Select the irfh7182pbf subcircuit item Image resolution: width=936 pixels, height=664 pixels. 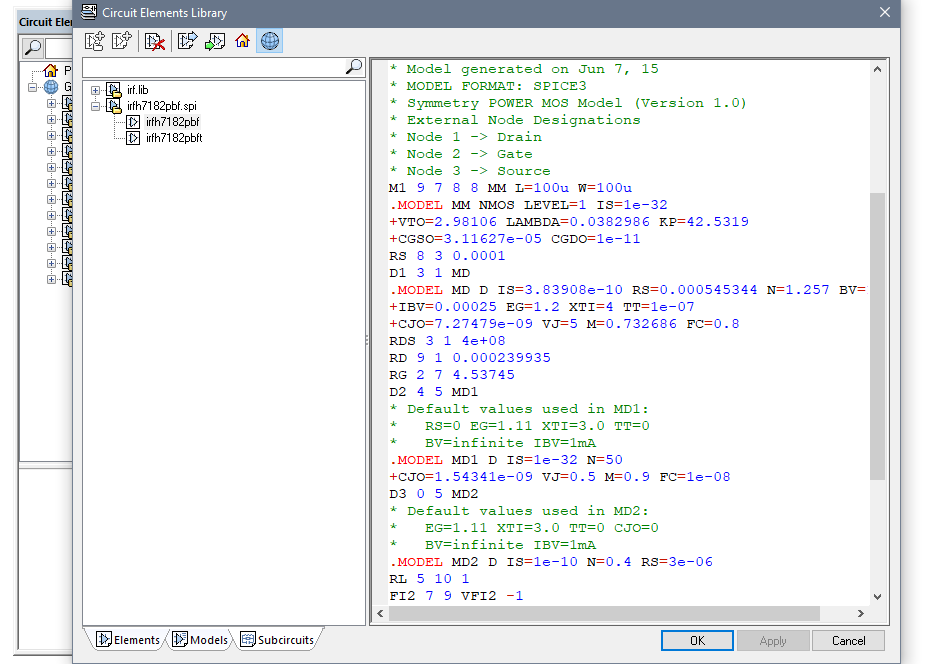[x=173, y=122]
